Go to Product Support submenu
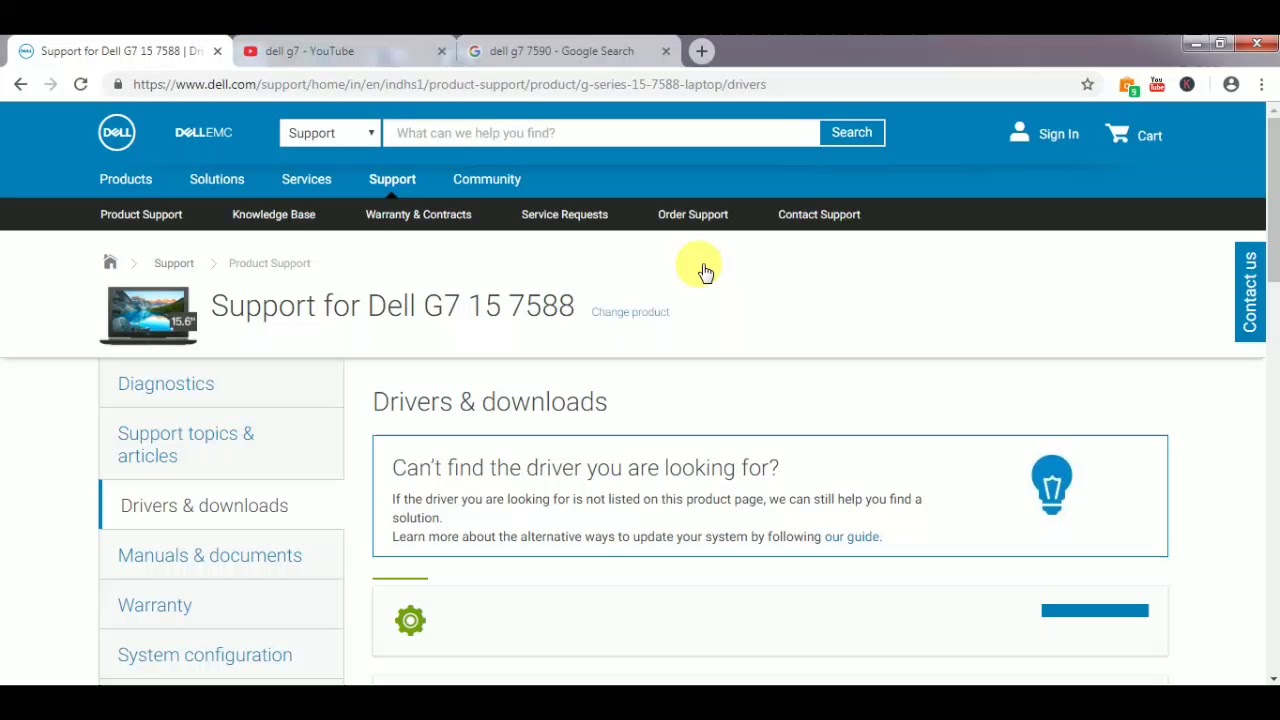1280x720 pixels. click(141, 214)
